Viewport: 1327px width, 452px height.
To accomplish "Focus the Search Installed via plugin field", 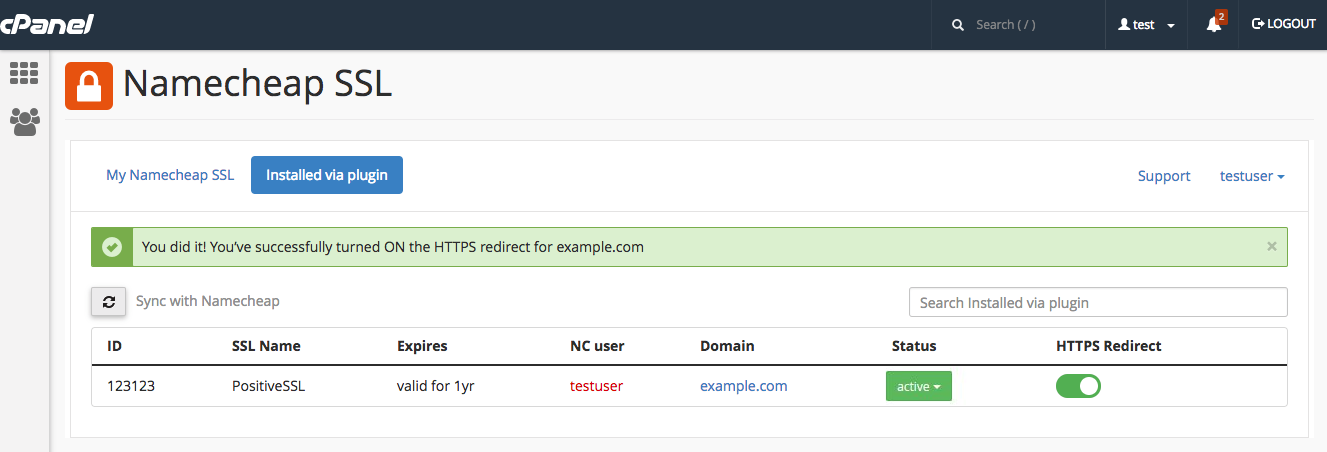I will tap(1098, 302).
